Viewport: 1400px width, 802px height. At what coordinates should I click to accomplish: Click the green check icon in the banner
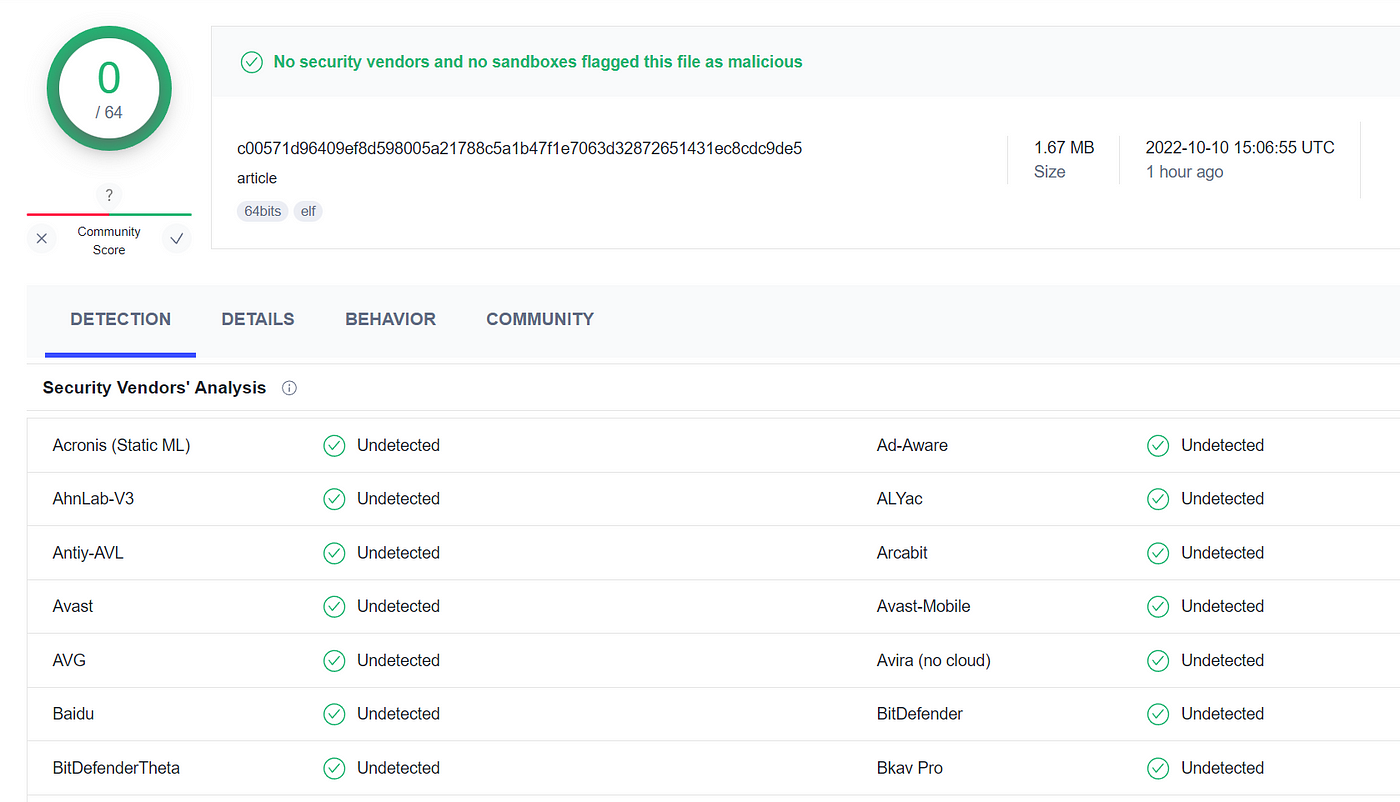click(252, 62)
